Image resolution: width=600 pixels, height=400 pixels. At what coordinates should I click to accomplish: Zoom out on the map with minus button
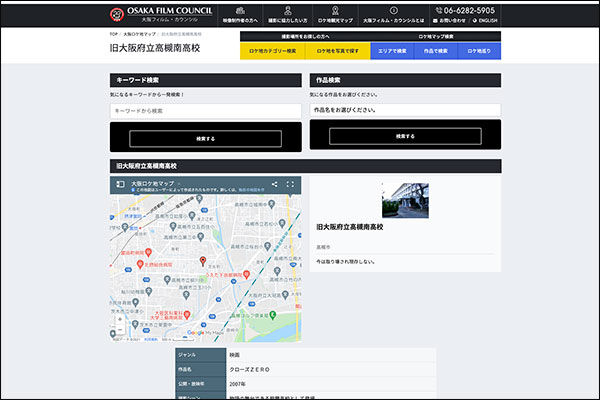120,329
